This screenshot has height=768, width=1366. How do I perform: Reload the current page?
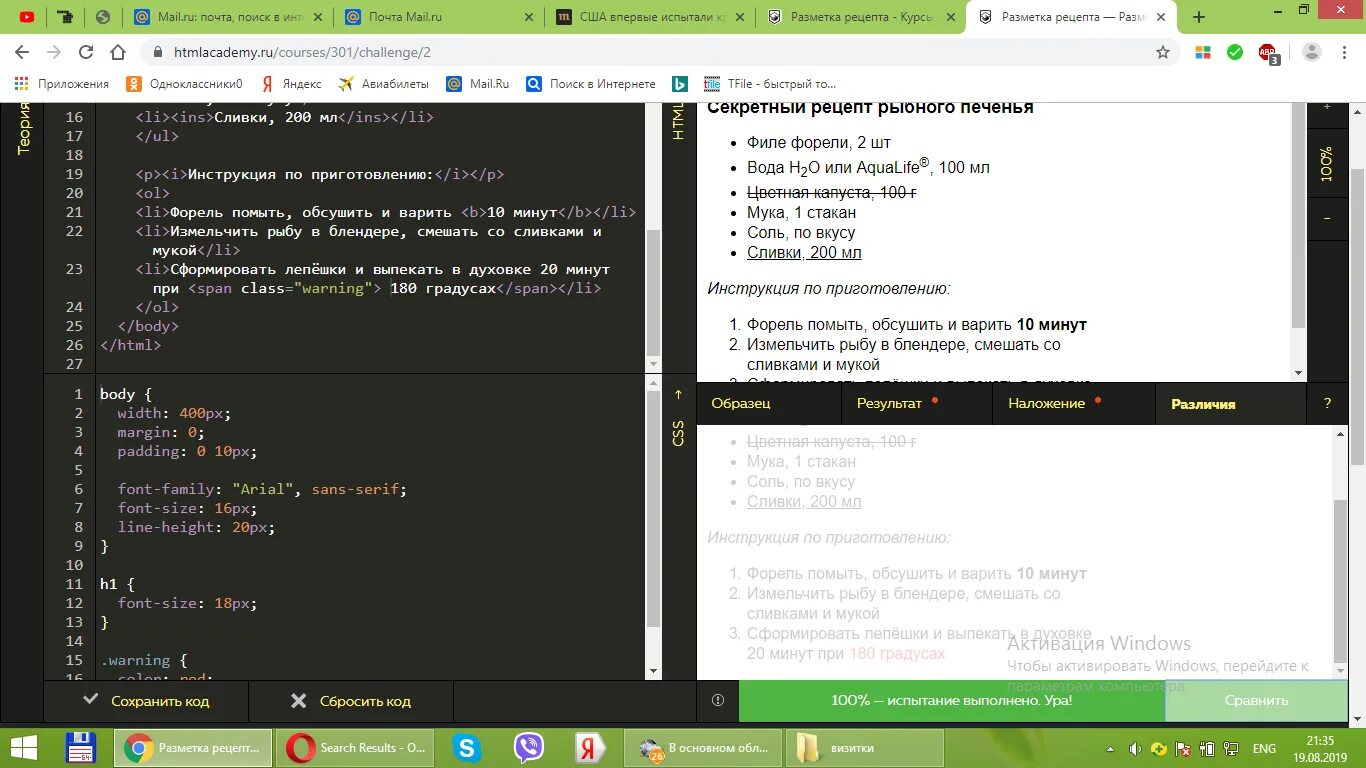point(86,52)
